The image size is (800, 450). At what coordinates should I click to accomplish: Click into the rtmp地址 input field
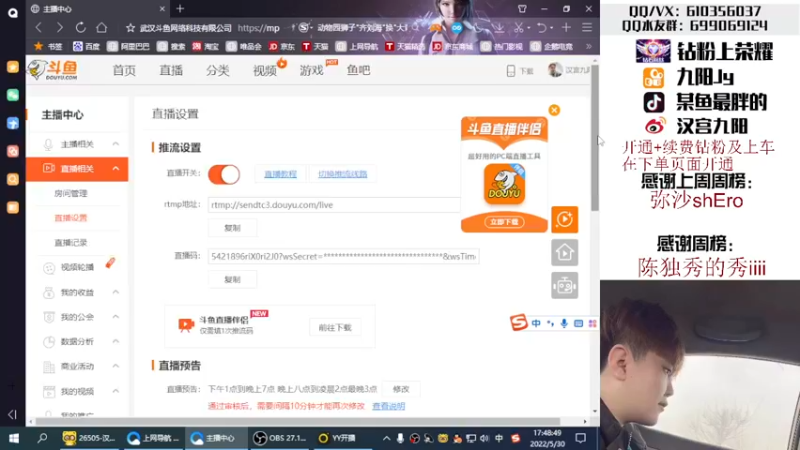click(334, 205)
